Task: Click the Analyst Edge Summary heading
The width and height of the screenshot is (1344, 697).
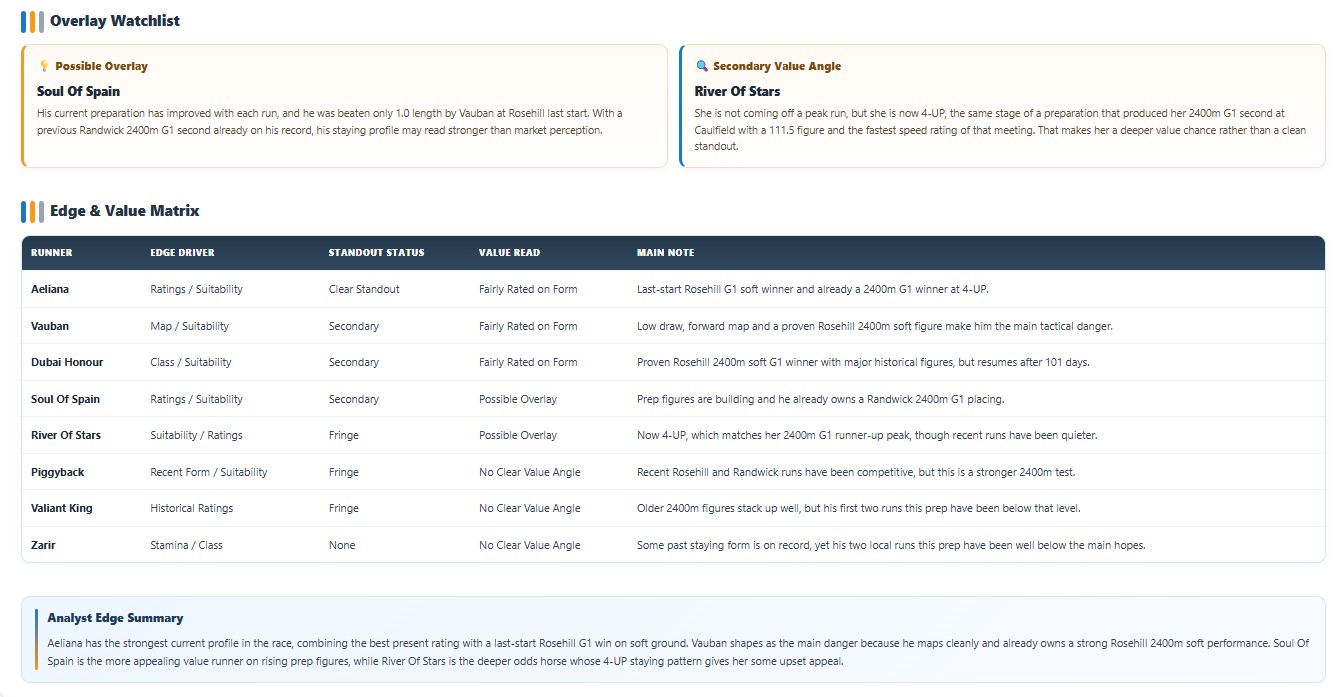Action: [x=115, y=618]
